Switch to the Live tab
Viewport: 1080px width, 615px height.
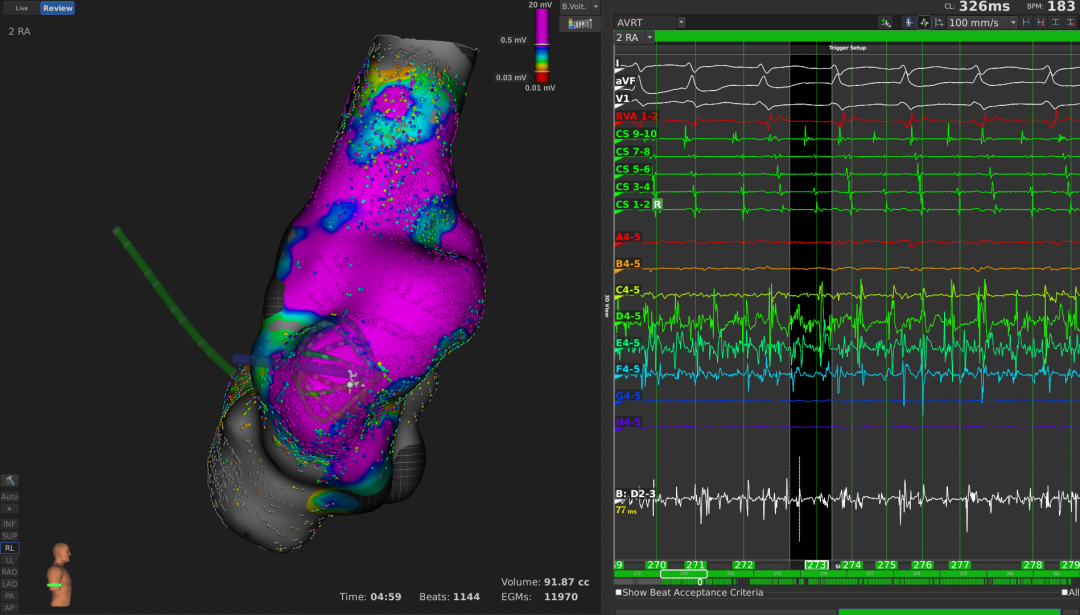21,8
